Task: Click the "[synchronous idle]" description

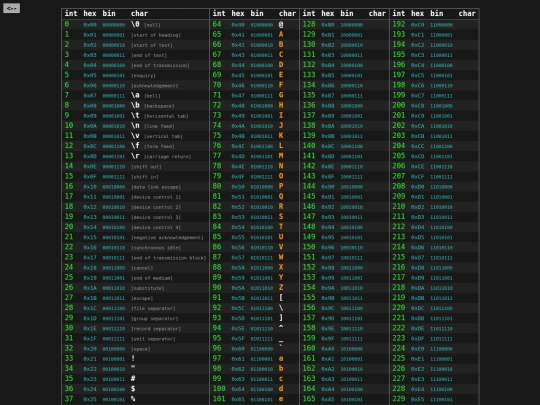Action: 156,248
